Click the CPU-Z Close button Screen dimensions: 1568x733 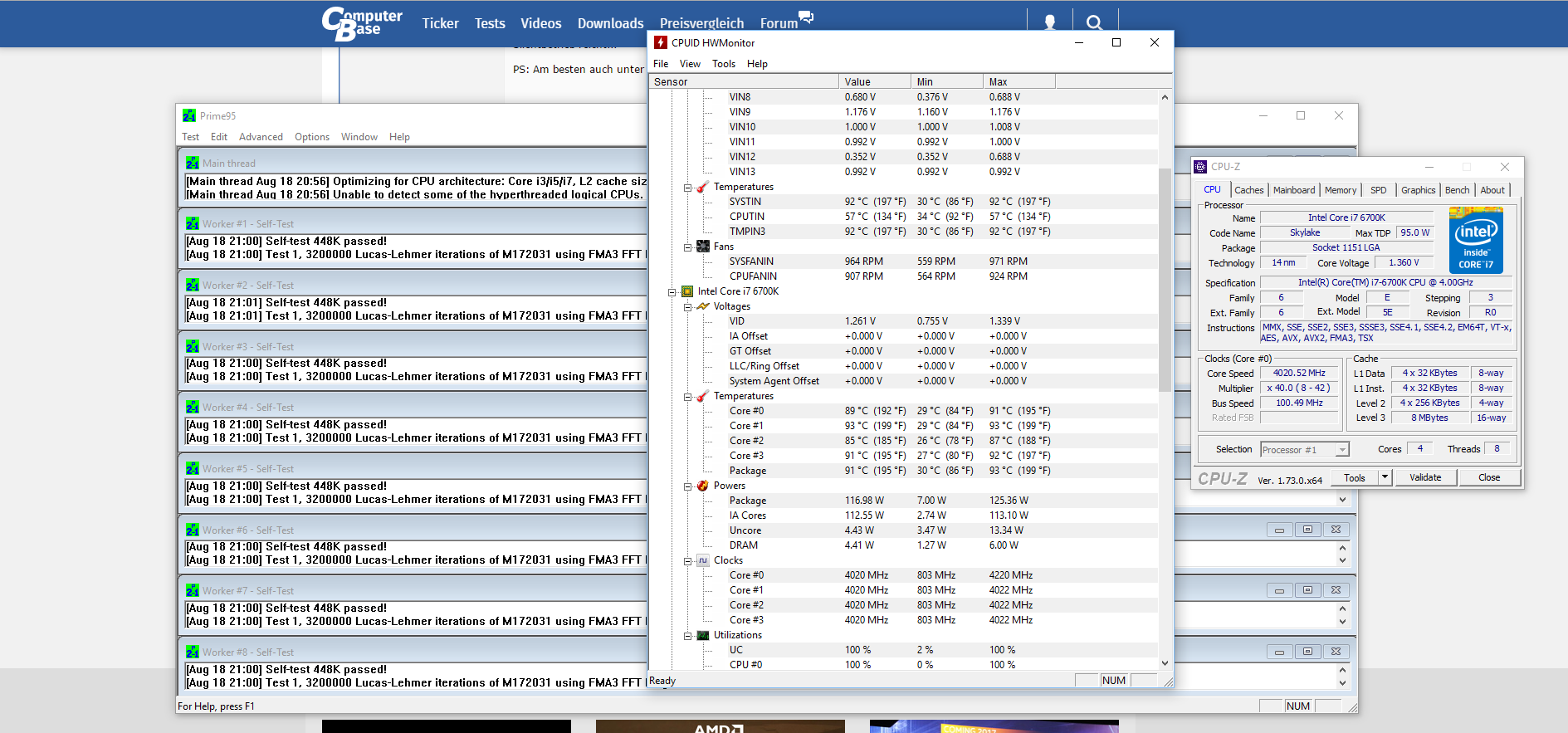[1489, 477]
